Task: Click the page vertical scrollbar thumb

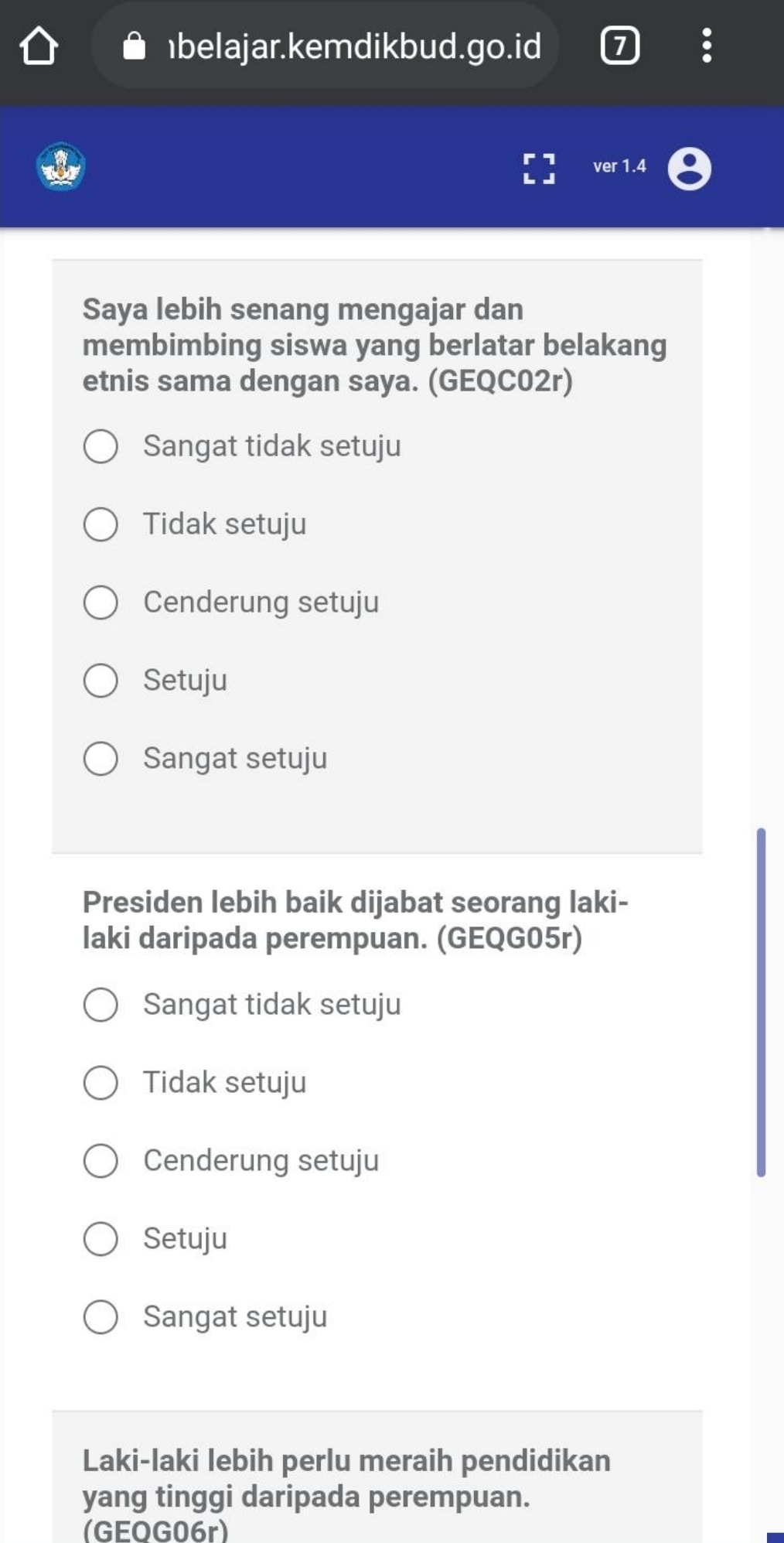Action: tap(761, 1002)
